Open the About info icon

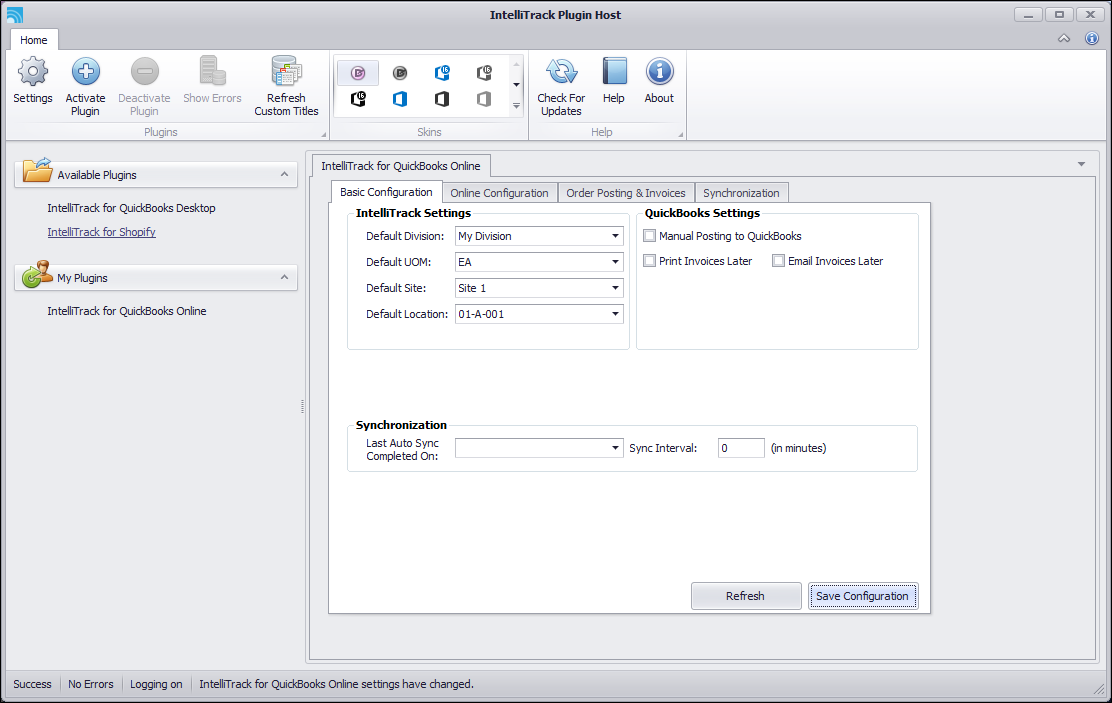click(659, 72)
